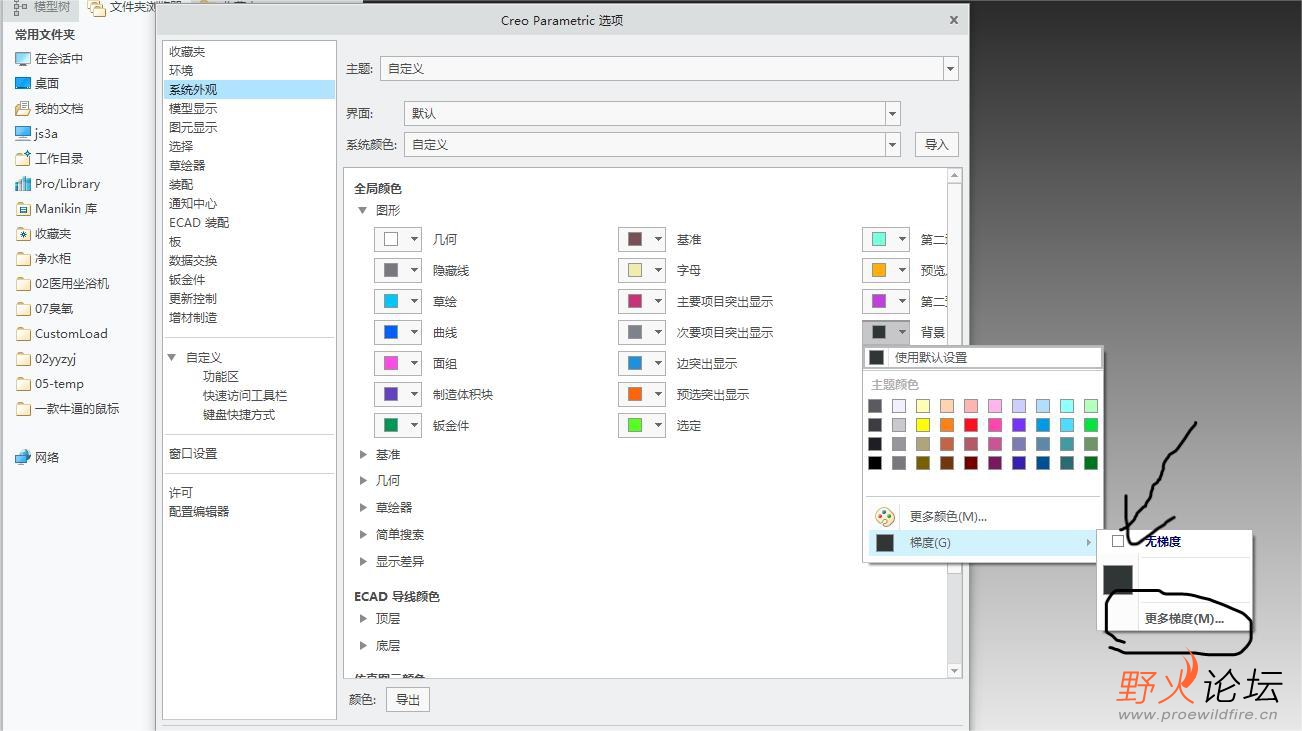Screen dimensions: 1302x731
Task: Select 使用默认设置 in color popup
Action: [983, 358]
